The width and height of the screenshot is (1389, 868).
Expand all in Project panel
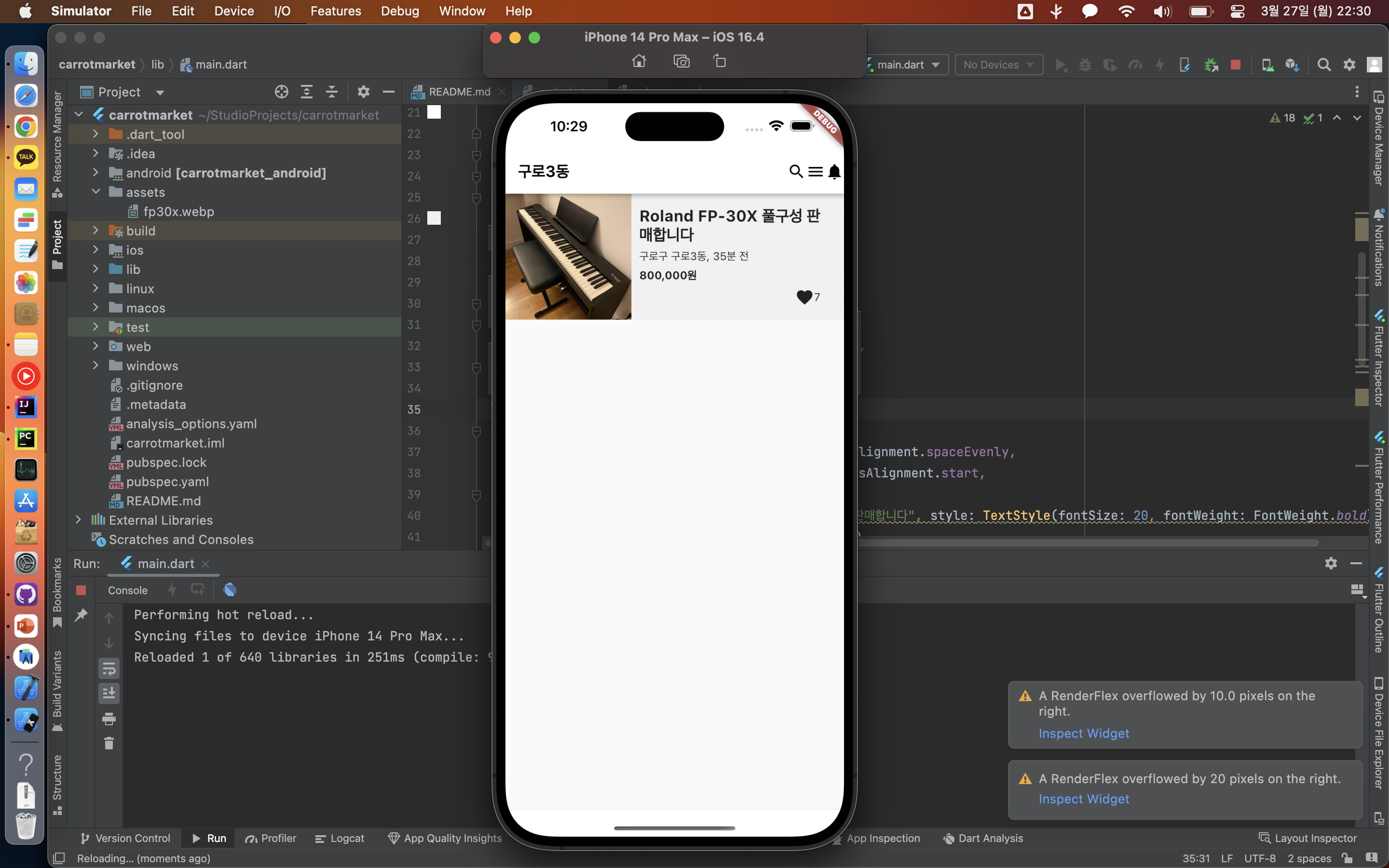307,92
